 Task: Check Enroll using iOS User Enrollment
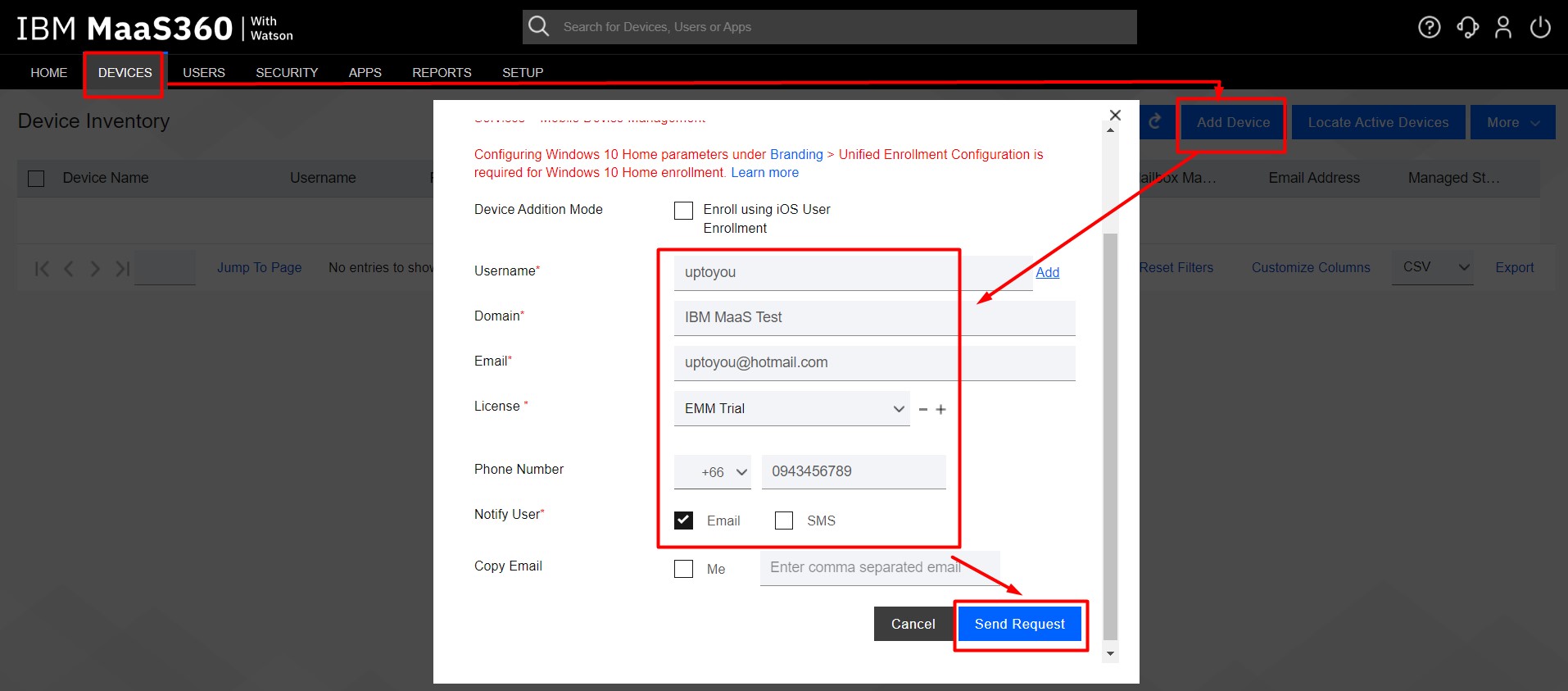pyautogui.click(x=683, y=211)
